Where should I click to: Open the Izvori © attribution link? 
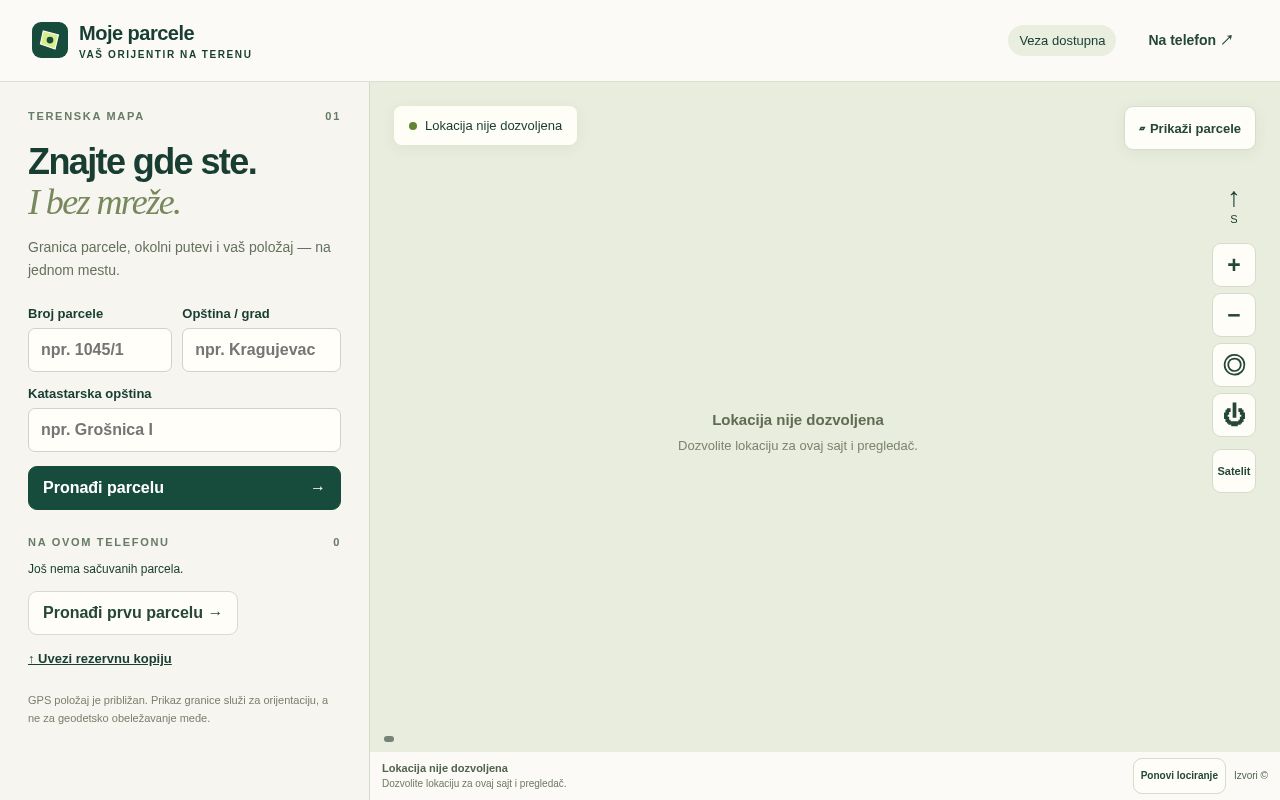[x=1251, y=776]
